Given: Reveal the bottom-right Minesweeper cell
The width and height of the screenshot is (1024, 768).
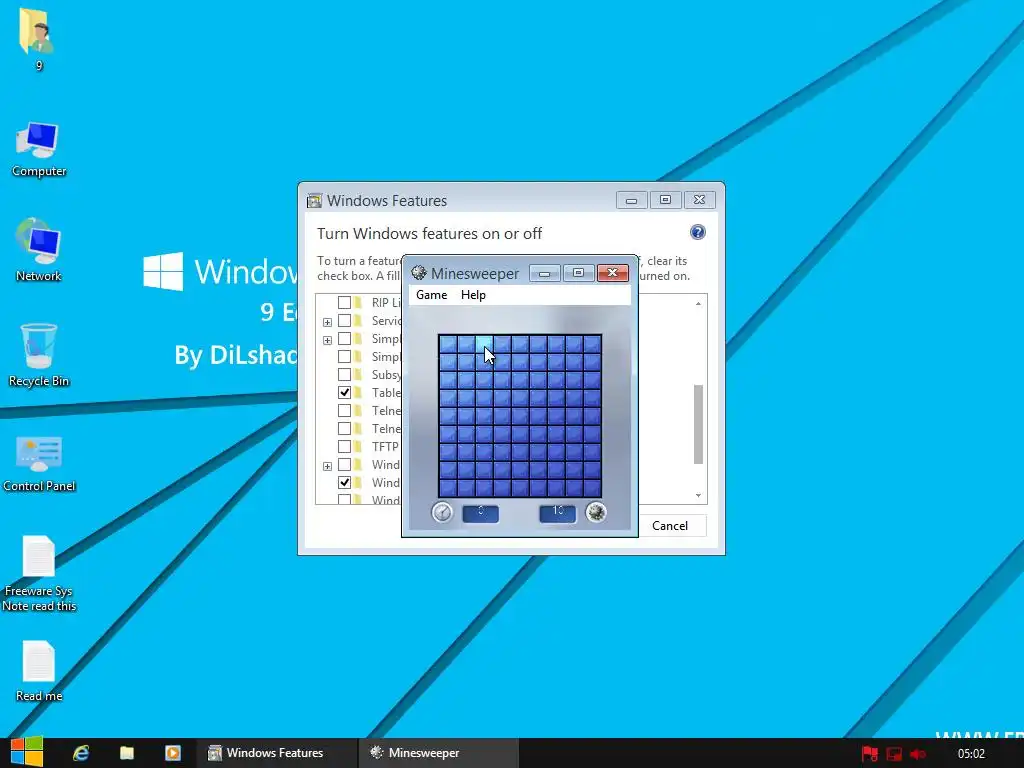Looking at the screenshot, I should click(x=592, y=488).
